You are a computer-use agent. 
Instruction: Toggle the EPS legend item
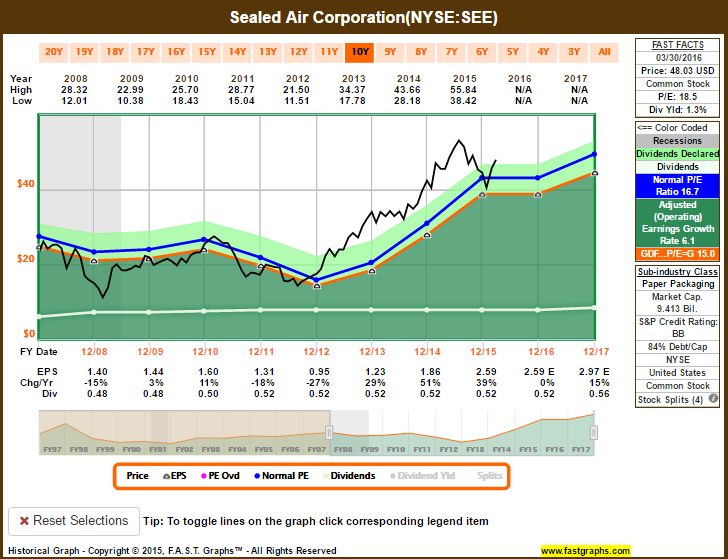(175, 476)
